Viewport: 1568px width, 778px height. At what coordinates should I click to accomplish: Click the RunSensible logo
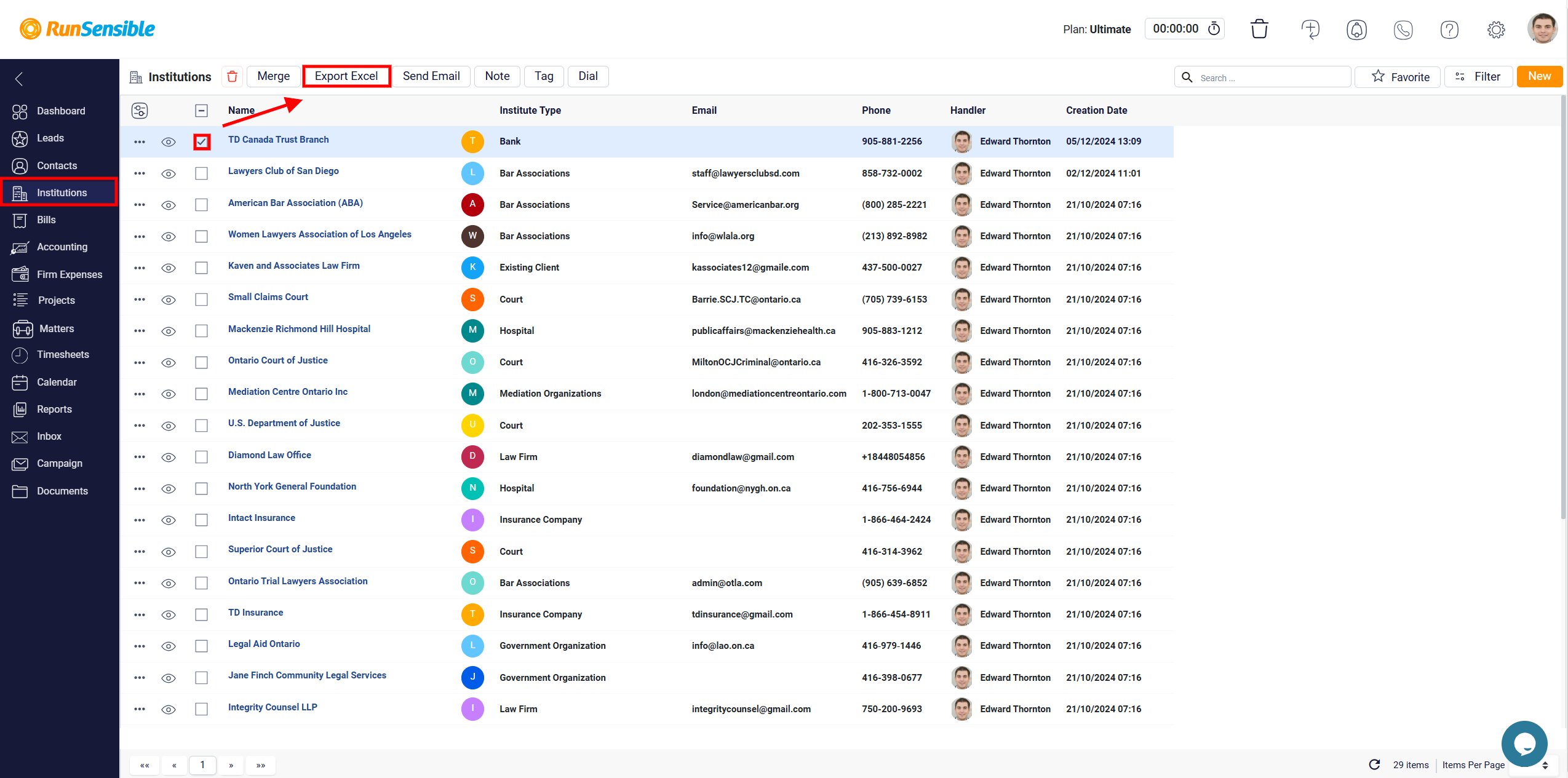pyautogui.click(x=87, y=29)
